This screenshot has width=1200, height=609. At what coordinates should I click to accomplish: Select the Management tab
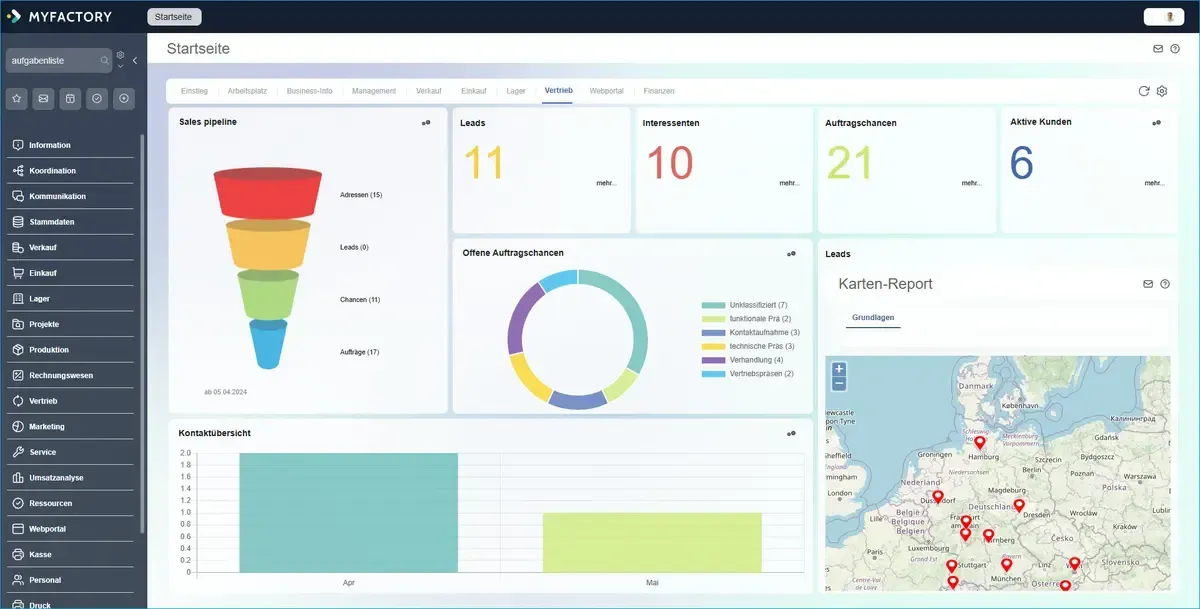point(374,91)
